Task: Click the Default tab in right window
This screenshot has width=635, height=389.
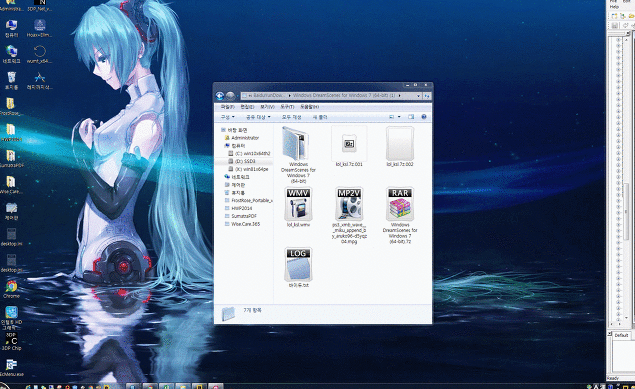Action: click(x=621, y=335)
